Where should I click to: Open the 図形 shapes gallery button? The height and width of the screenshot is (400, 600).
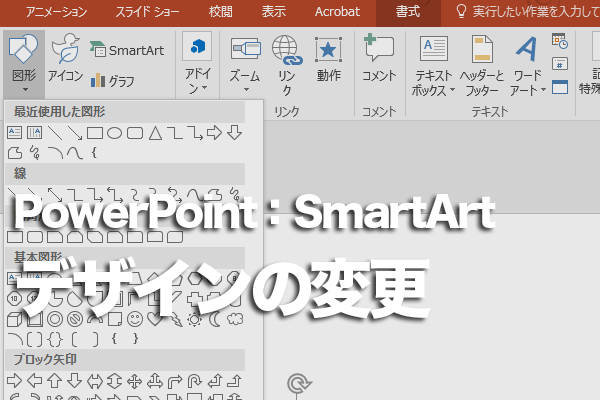24,63
